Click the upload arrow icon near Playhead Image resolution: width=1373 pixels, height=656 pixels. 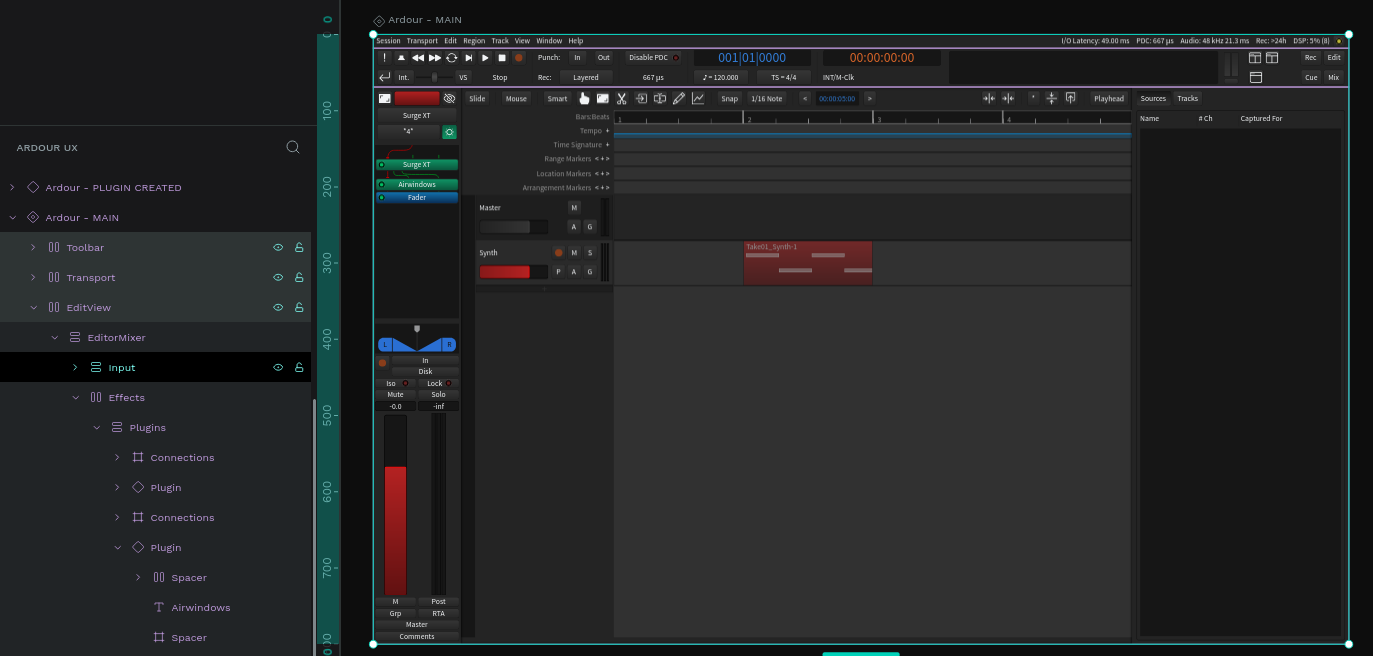(1070, 98)
